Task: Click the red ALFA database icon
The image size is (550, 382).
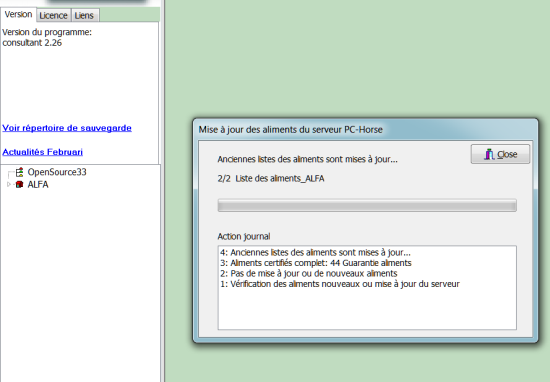Action: (20, 184)
